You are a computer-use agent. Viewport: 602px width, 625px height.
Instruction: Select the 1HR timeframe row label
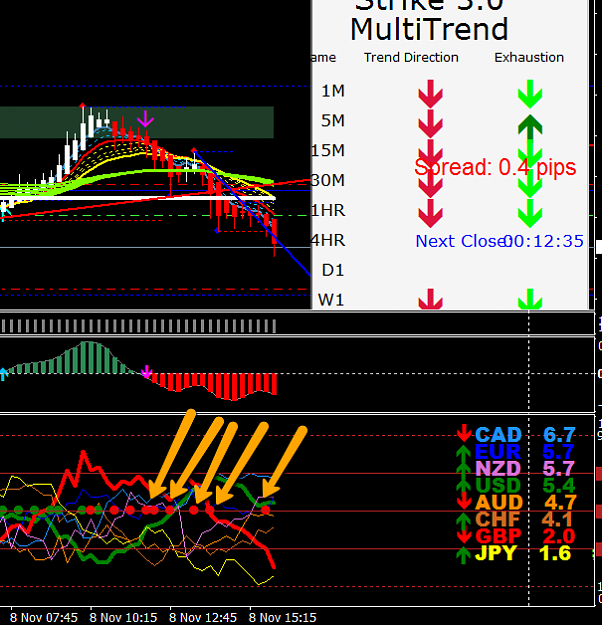(328, 210)
